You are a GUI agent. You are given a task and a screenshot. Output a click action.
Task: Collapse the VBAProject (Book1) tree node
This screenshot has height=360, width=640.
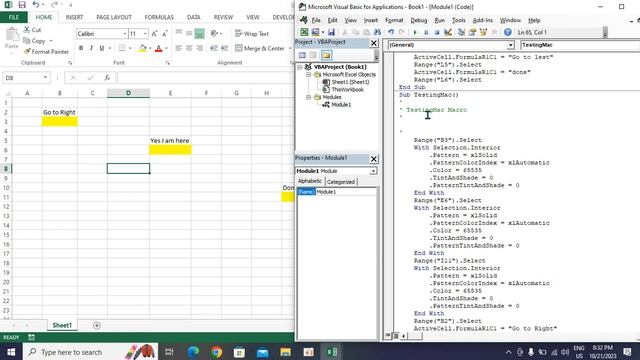tap(300, 67)
